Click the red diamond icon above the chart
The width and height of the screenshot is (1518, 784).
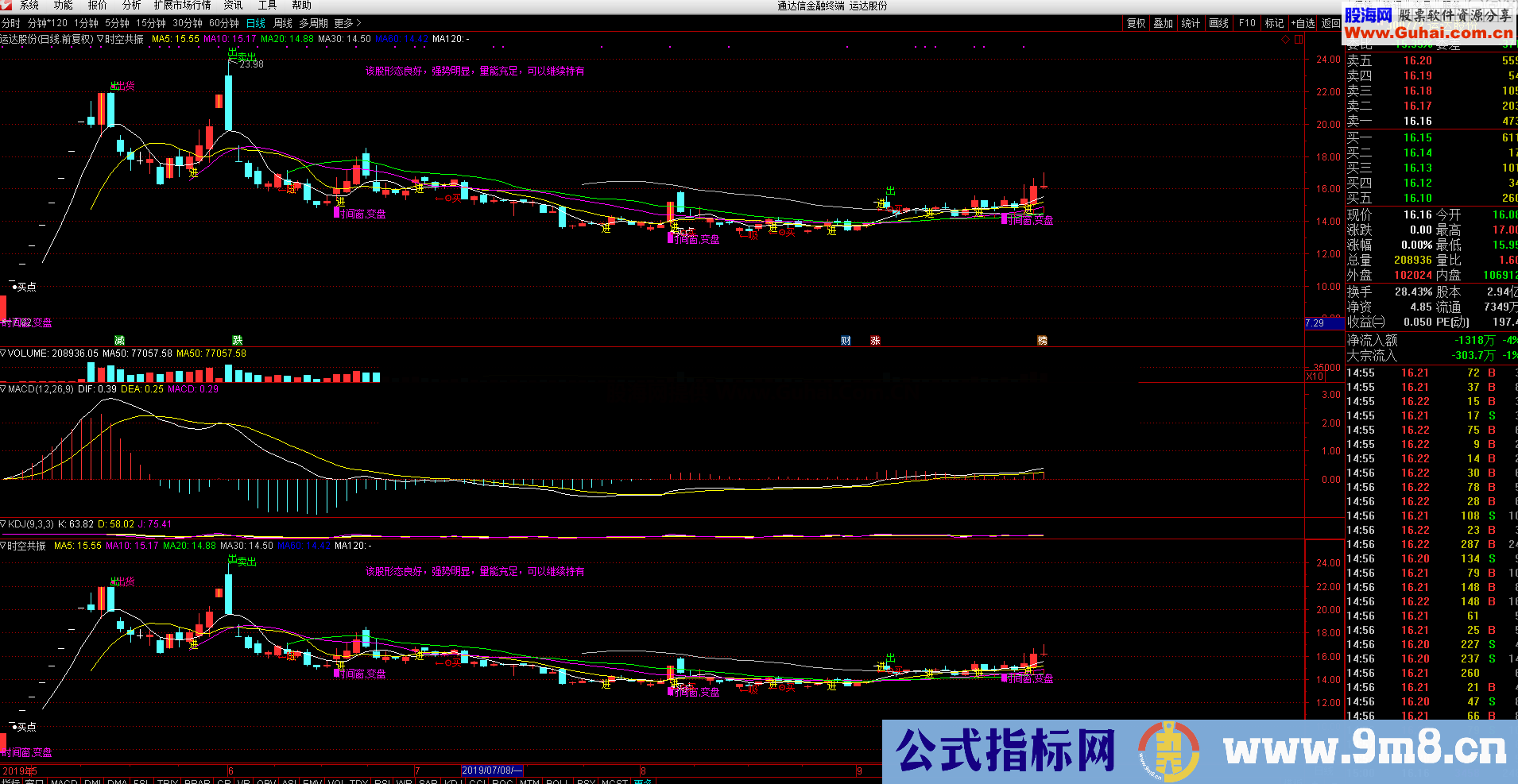(x=1285, y=39)
